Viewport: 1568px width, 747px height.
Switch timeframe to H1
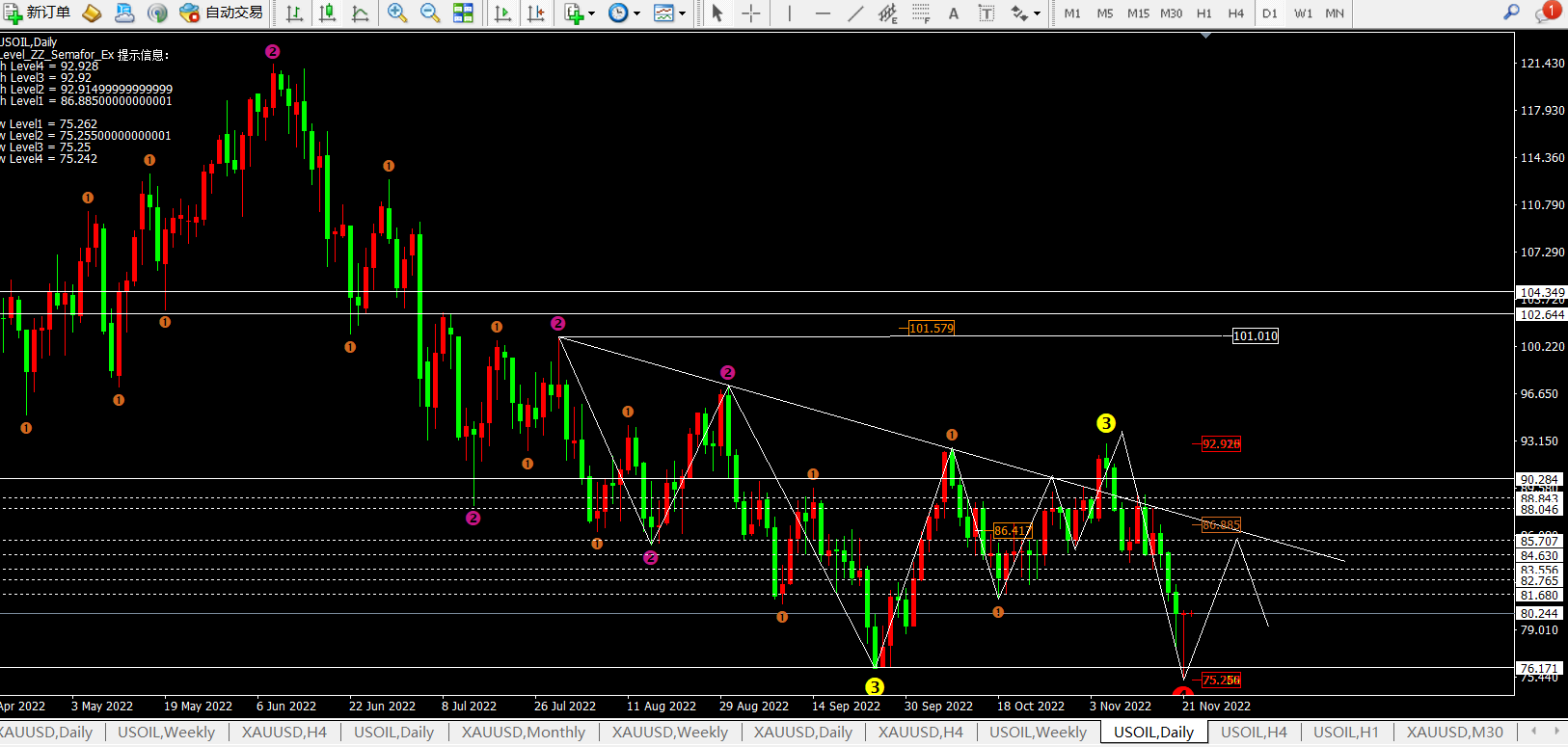1204,13
